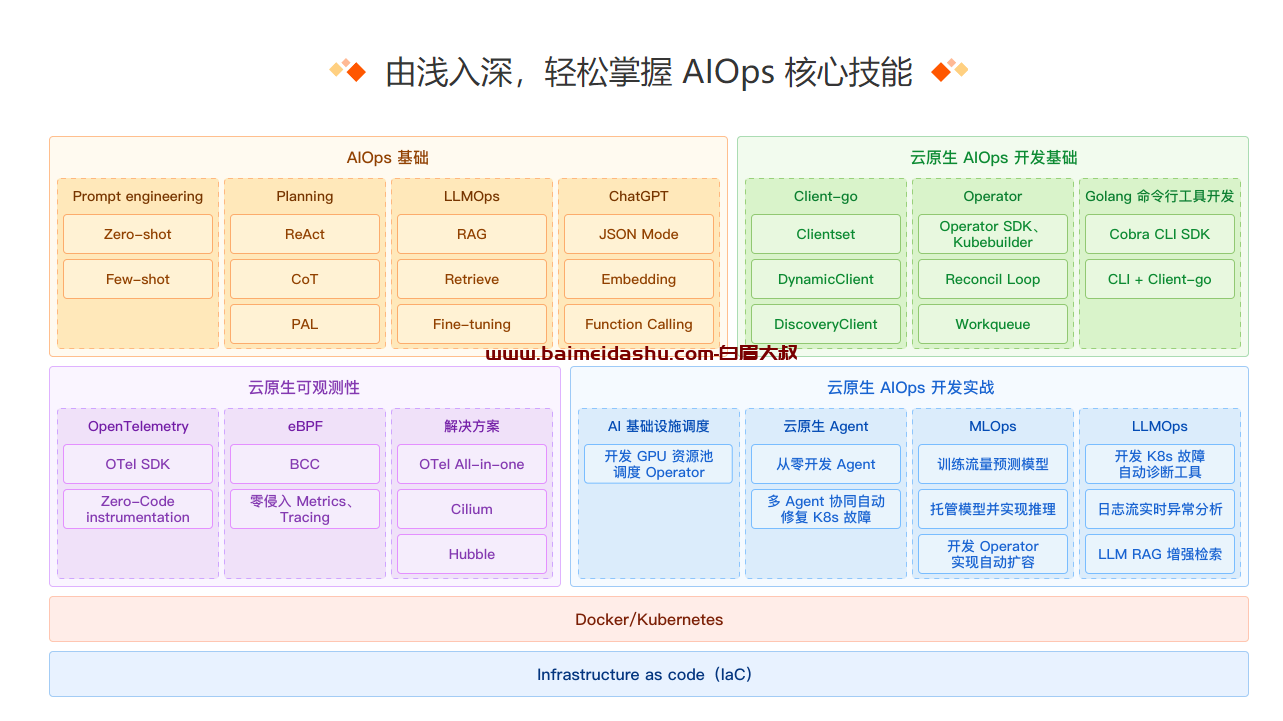Select the 开发 K8s 故障自动诊断工具 box

(x=1160, y=464)
